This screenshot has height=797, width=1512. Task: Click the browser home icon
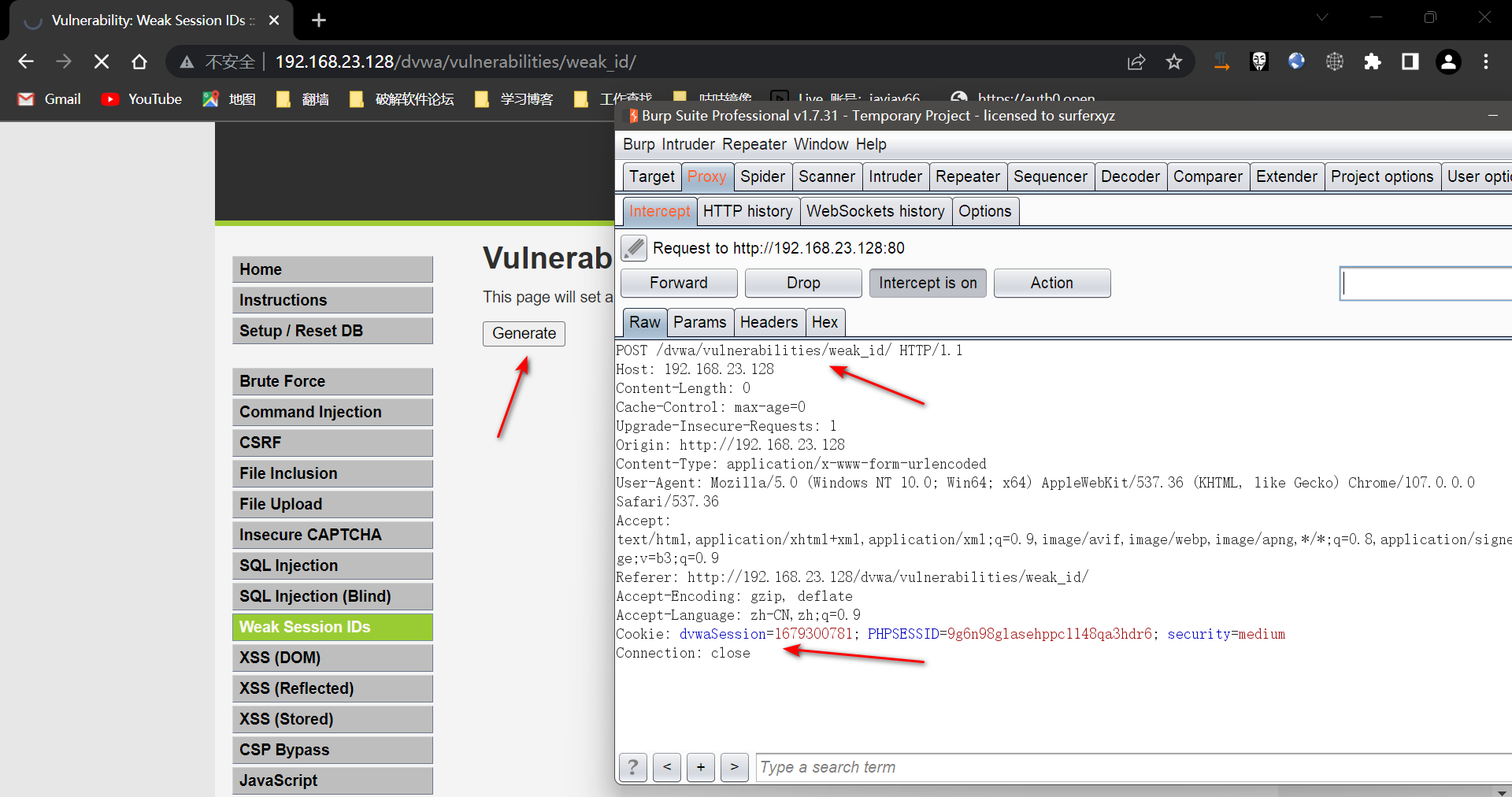(x=139, y=61)
